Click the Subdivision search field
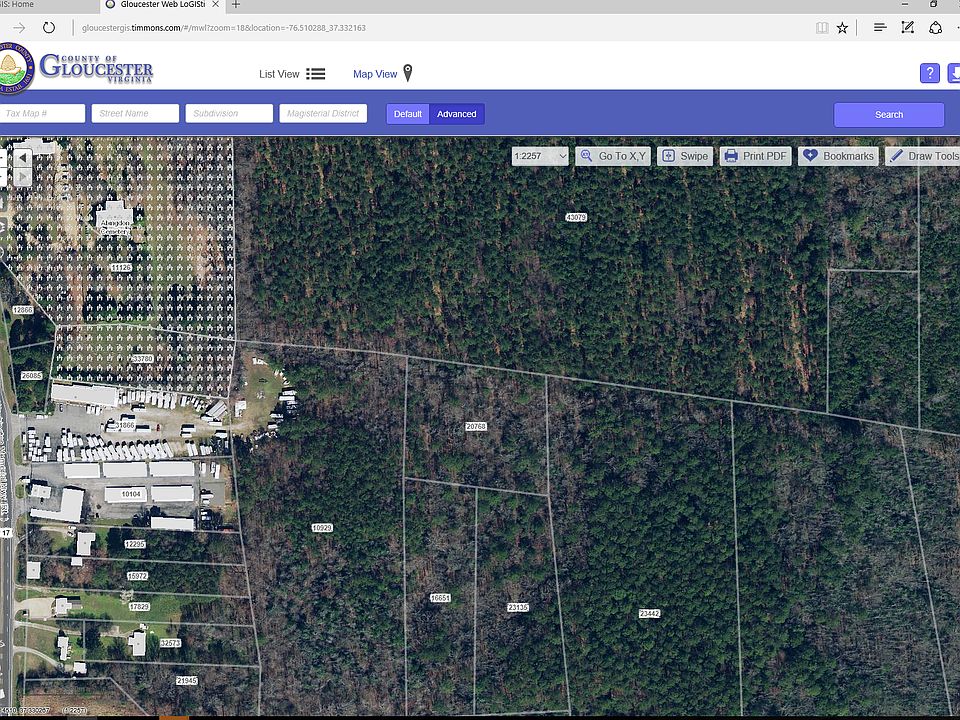Screen dimensions: 960x720 click(229, 113)
